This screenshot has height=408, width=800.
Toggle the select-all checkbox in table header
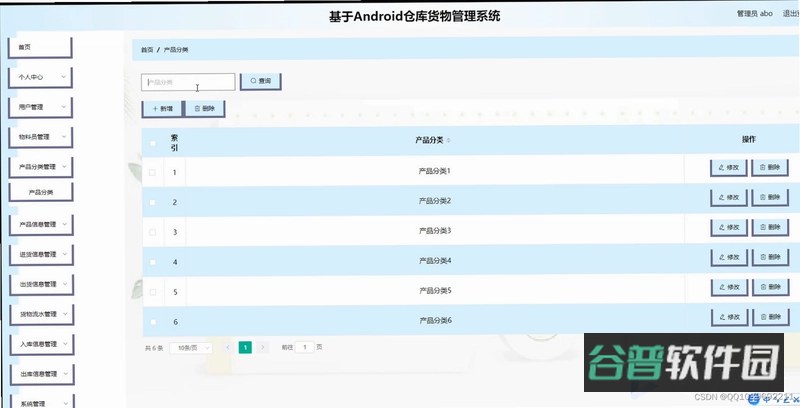[x=152, y=143]
